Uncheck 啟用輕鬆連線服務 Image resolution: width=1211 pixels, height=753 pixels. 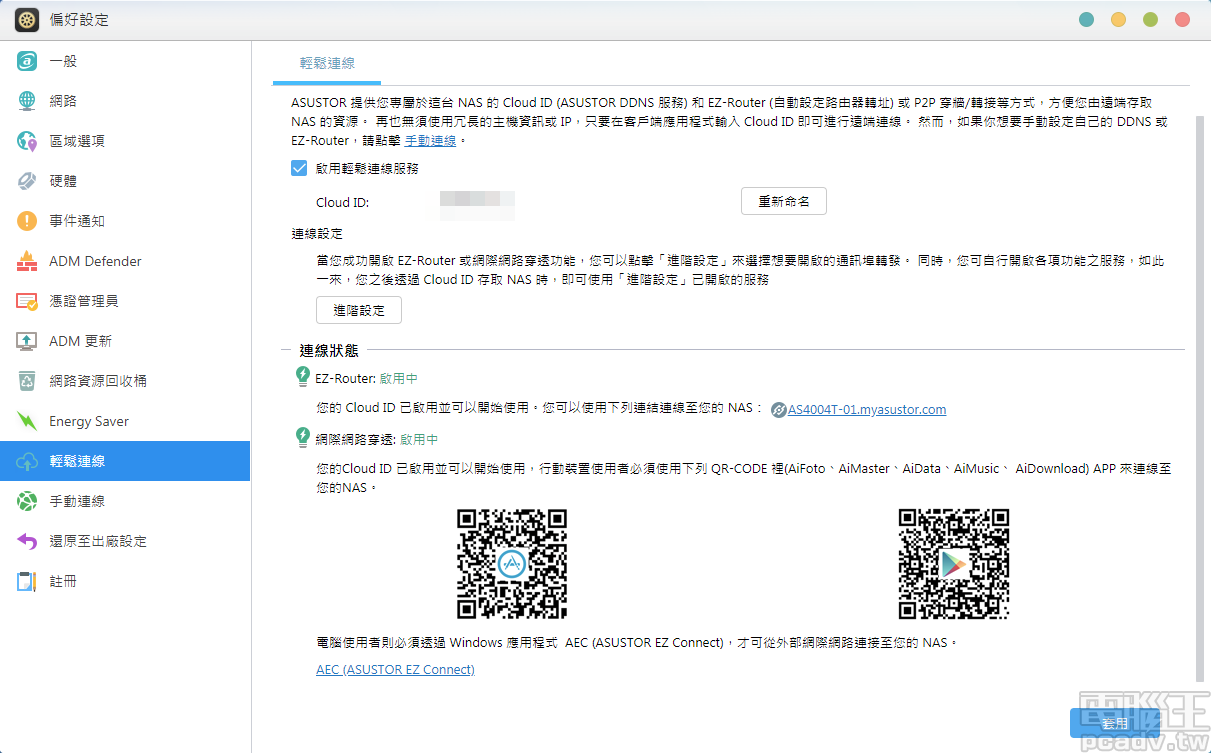click(x=297, y=167)
